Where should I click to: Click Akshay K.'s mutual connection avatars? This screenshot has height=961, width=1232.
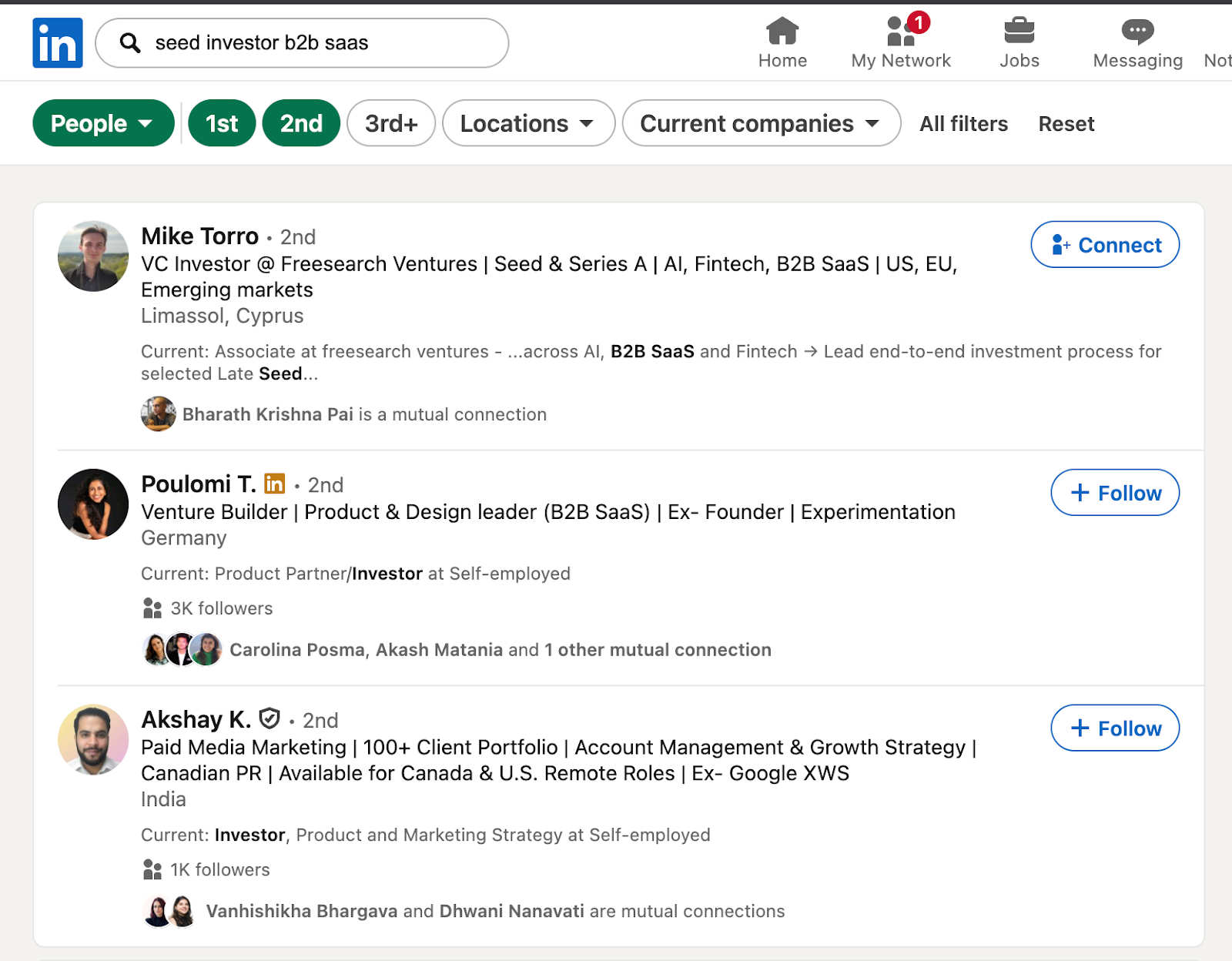[x=169, y=911]
